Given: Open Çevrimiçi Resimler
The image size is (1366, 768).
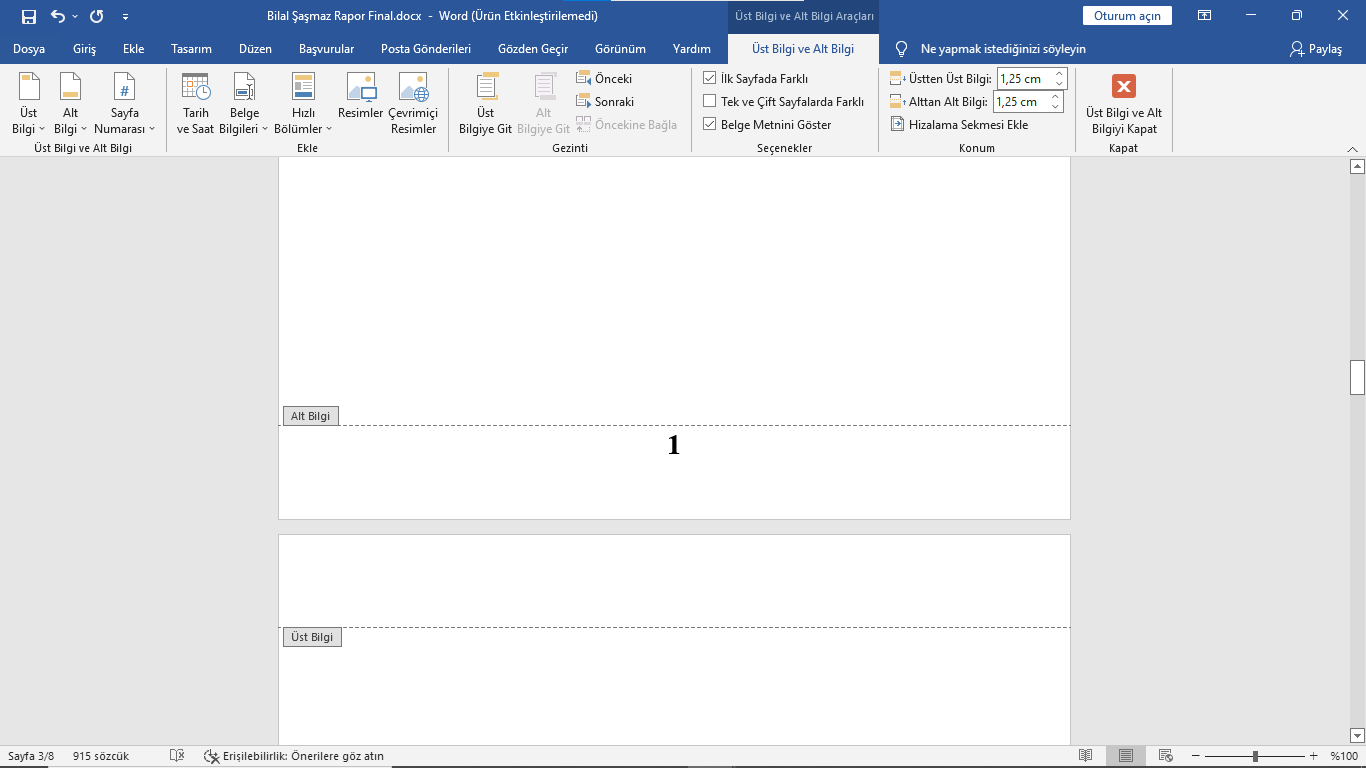Looking at the screenshot, I should coord(413,104).
